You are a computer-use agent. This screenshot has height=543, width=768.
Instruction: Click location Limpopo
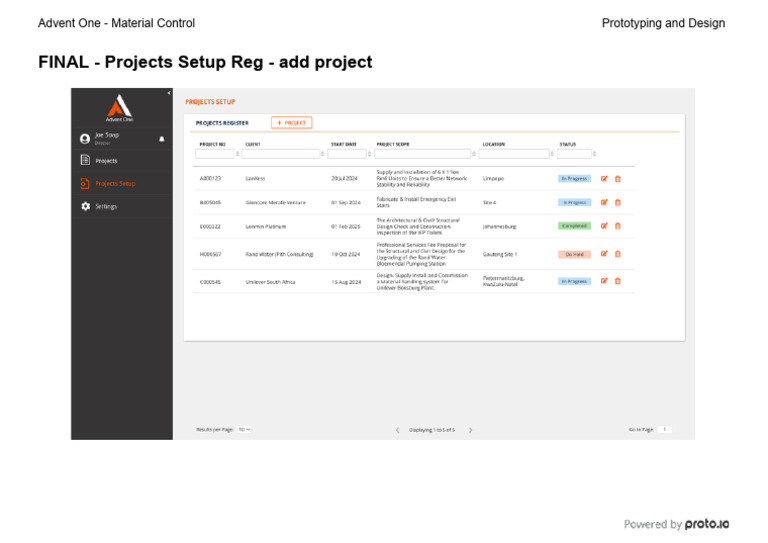pos(493,179)
